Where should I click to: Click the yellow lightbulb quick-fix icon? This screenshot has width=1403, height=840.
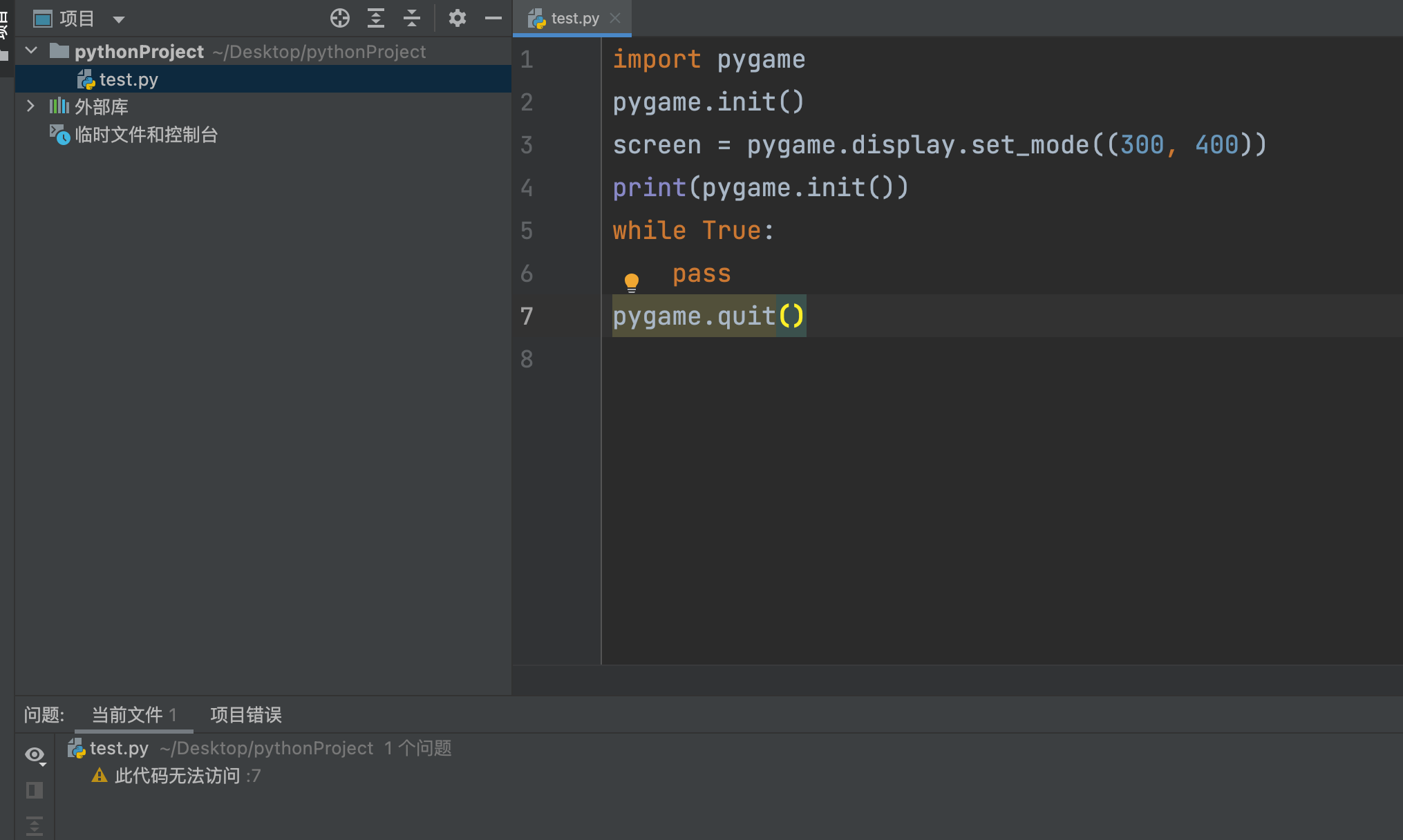coord(632,282)
